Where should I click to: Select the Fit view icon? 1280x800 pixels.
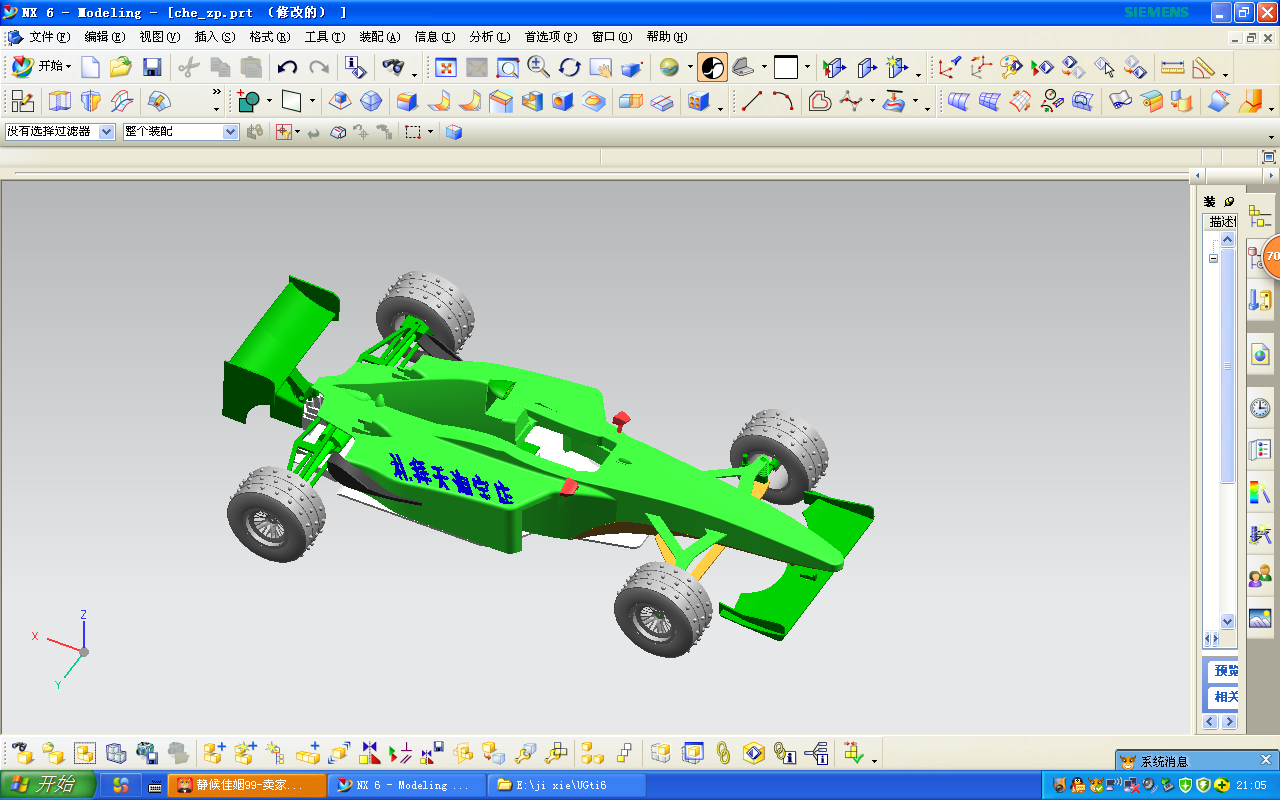[446, 68]
